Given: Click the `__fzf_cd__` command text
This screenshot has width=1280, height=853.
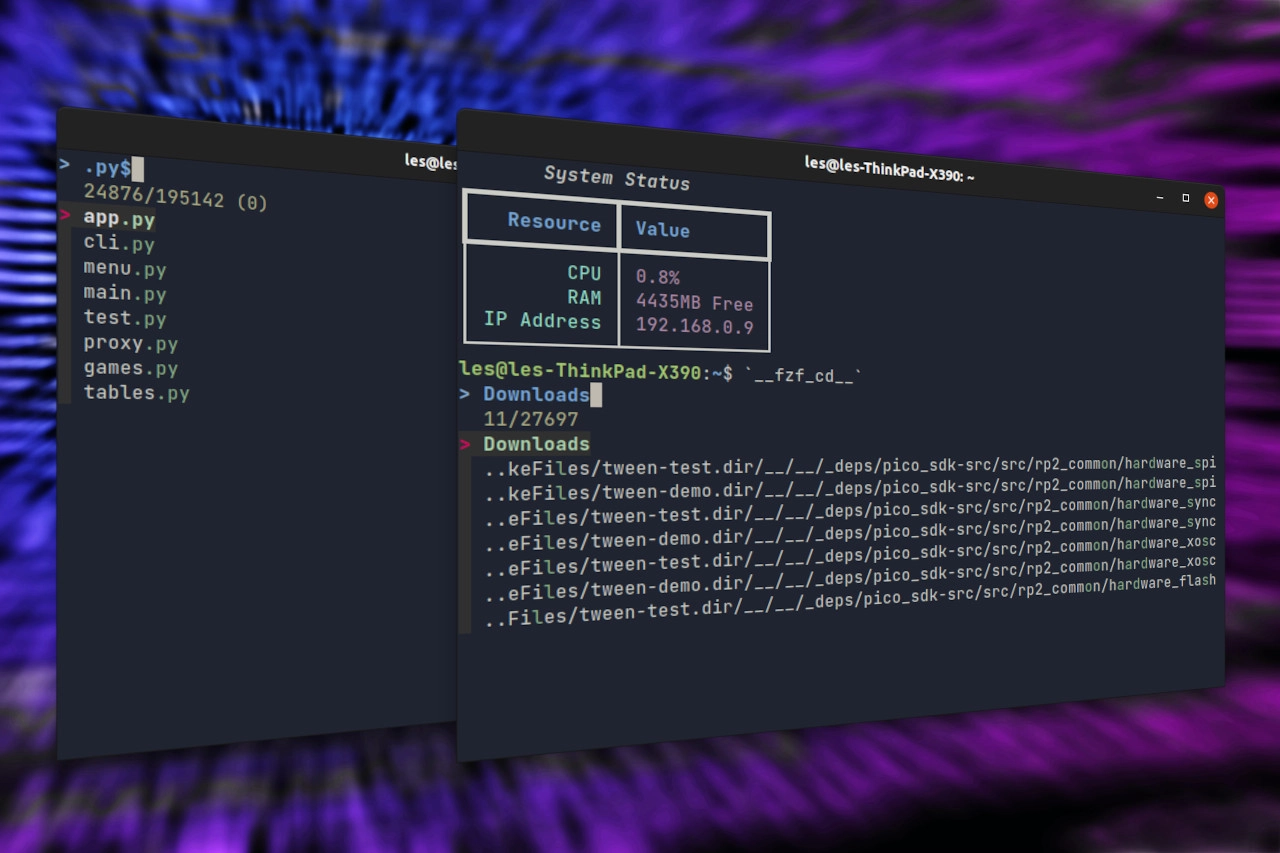Looking at the screenshot, I should point(803,377).
